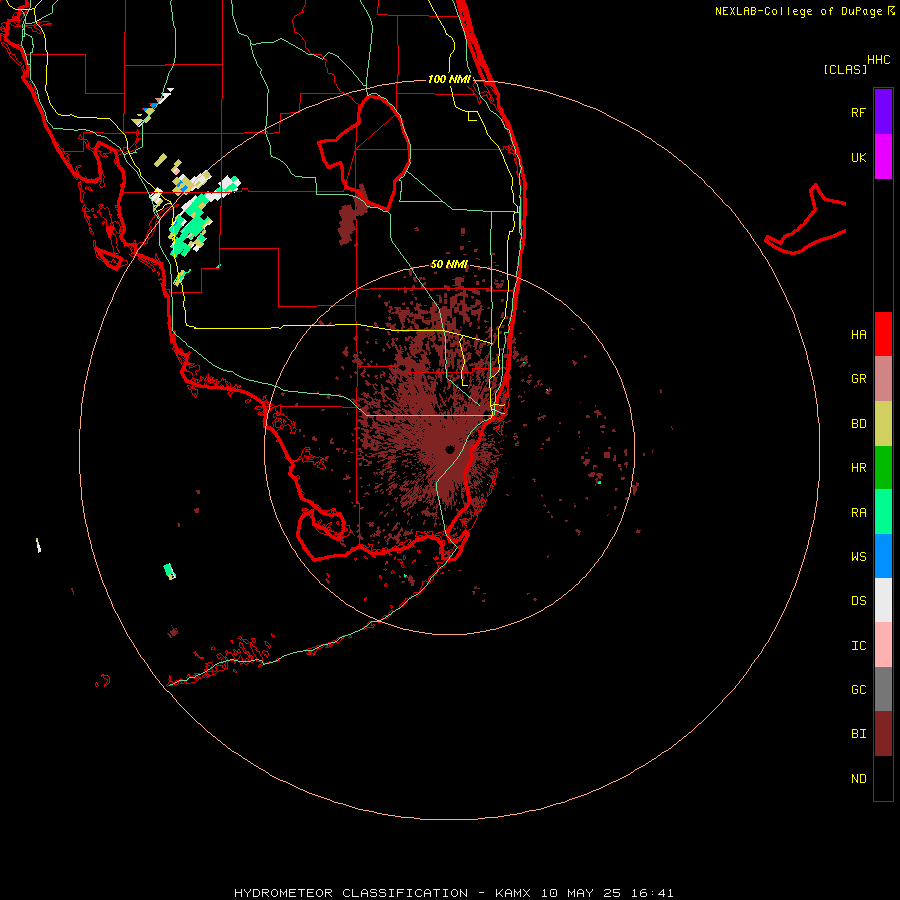
Task: Click the RF legend label
Action: click(x=858, y=112)
